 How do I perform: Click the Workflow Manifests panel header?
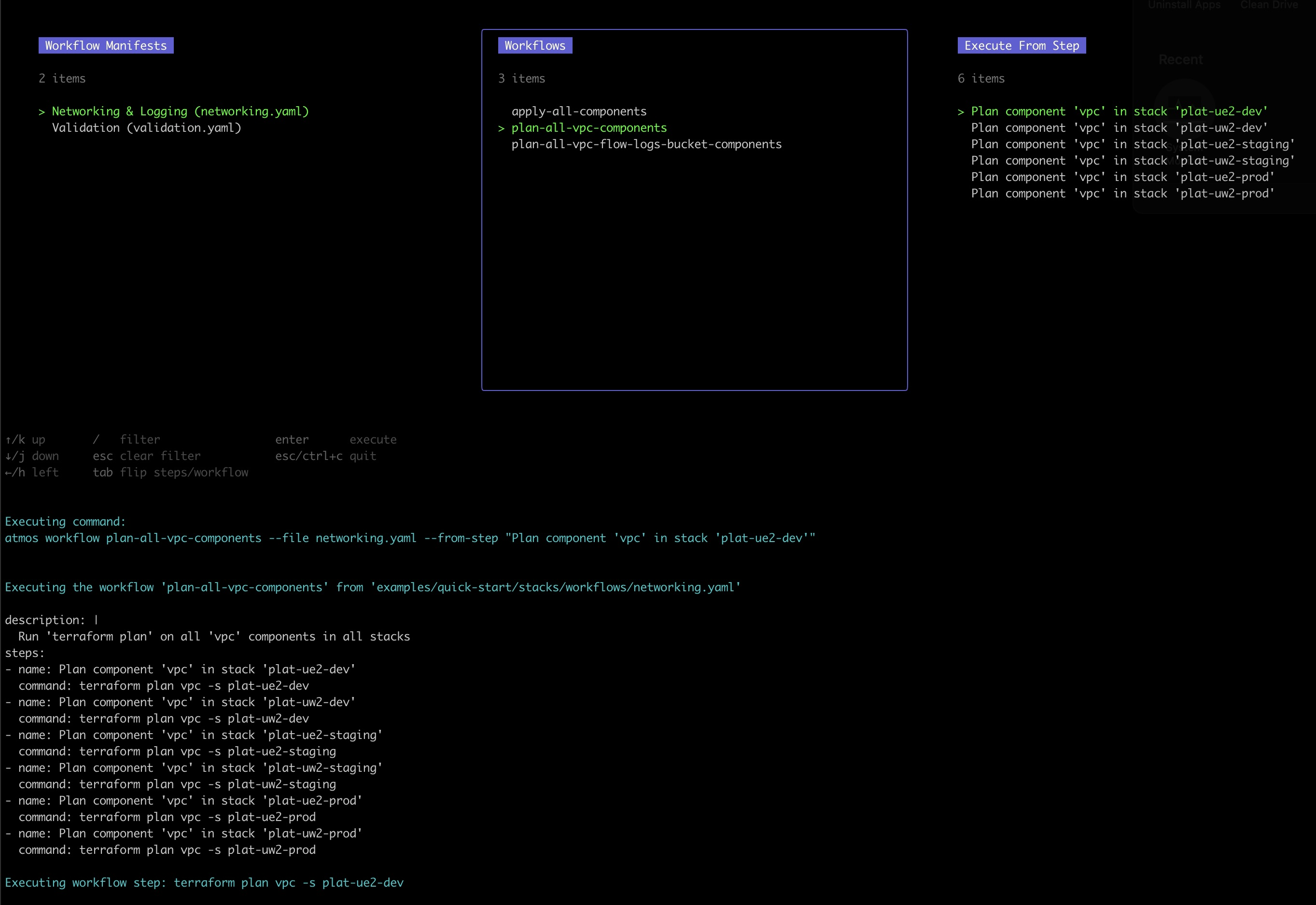tap(105, 45)
